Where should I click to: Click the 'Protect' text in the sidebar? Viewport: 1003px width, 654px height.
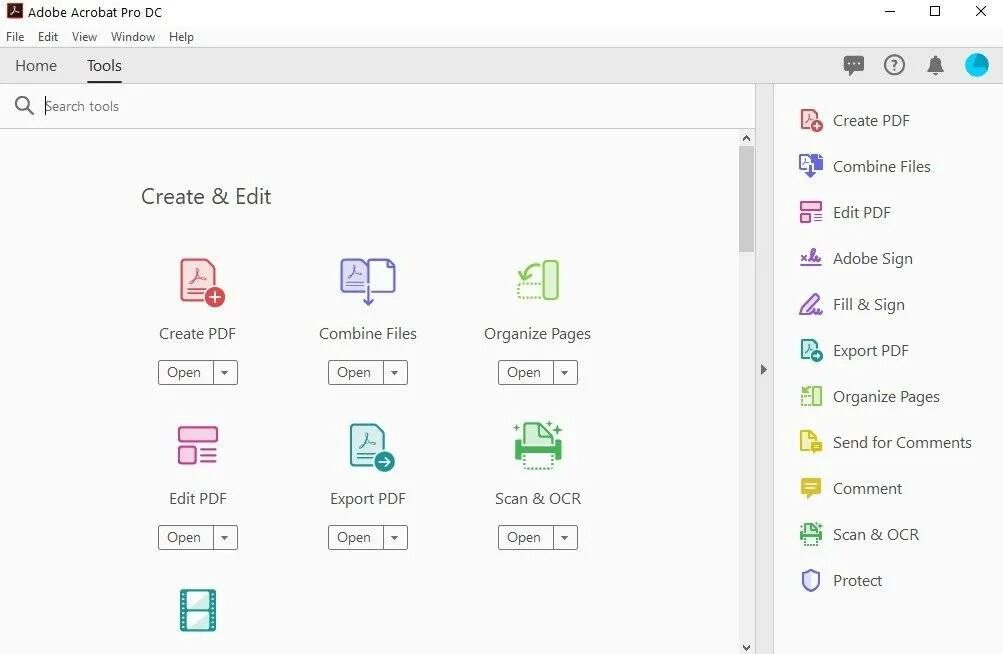[857, 580]
